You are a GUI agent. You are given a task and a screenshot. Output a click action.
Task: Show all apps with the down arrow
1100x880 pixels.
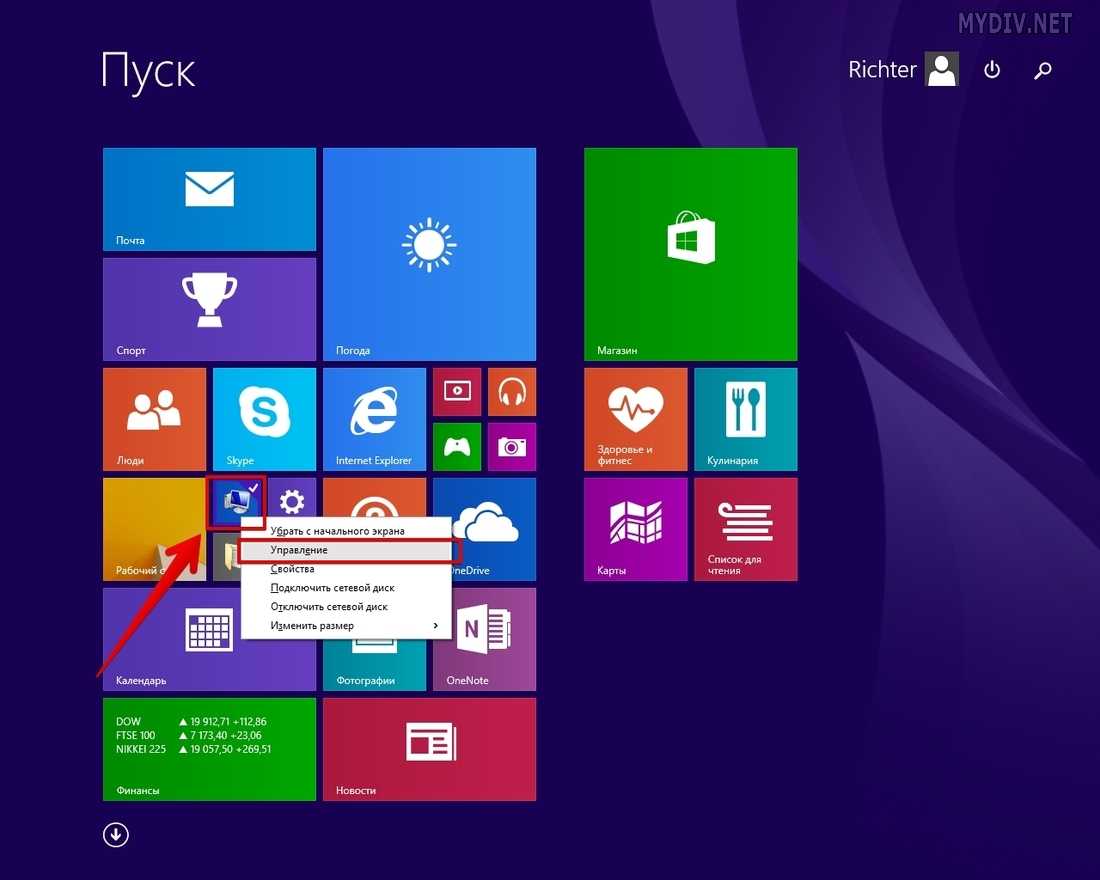click(116, 834)
